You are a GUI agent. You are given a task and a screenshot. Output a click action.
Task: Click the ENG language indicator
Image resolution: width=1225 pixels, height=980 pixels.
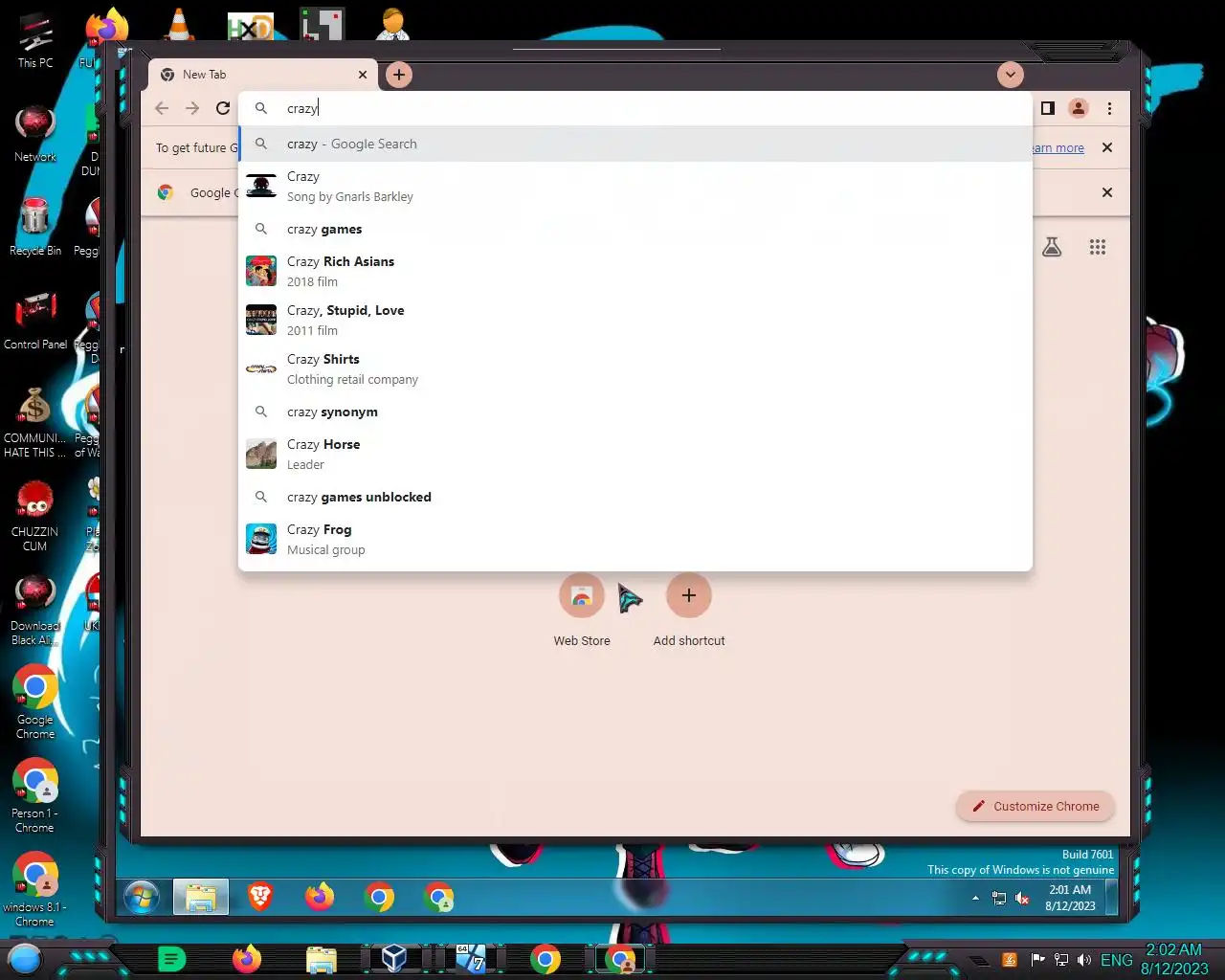click(x=1117, y=960)
